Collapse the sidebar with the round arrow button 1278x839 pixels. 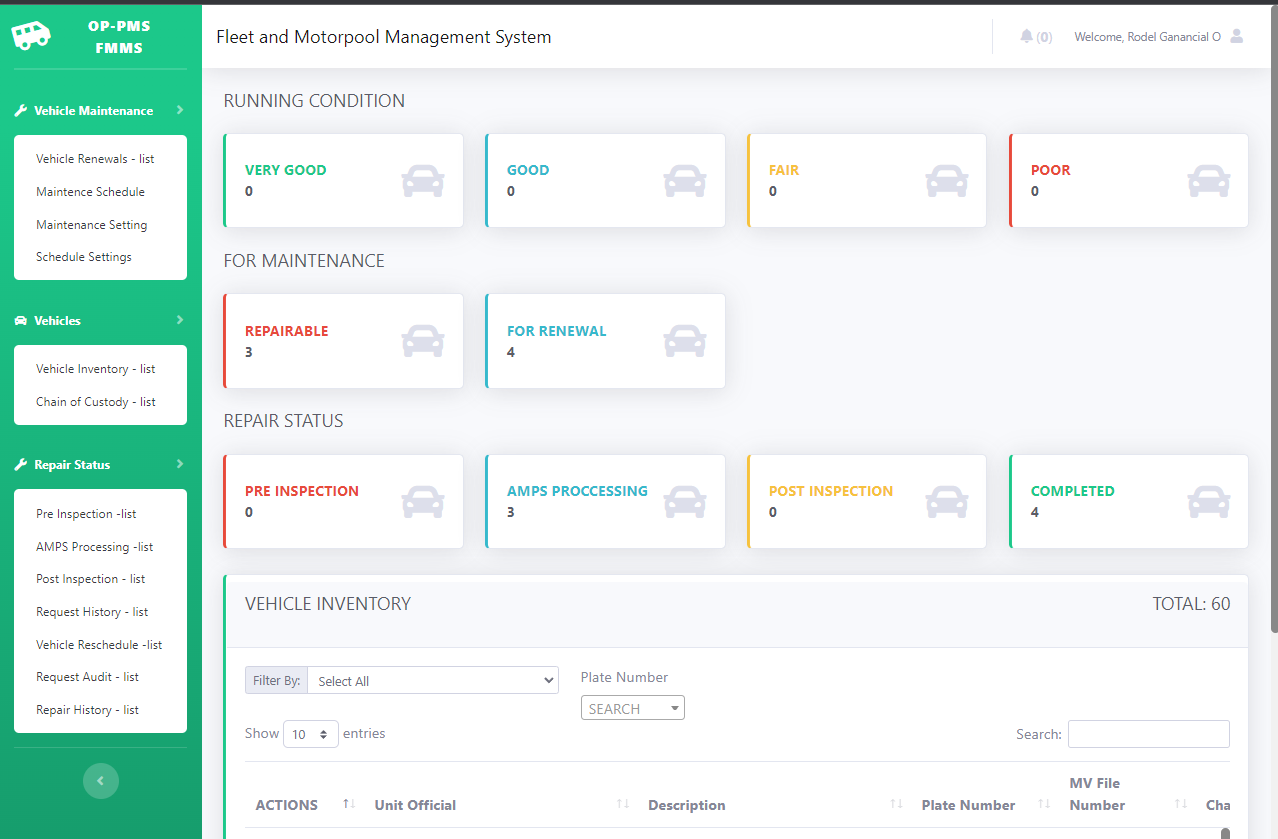pos(100,781)
